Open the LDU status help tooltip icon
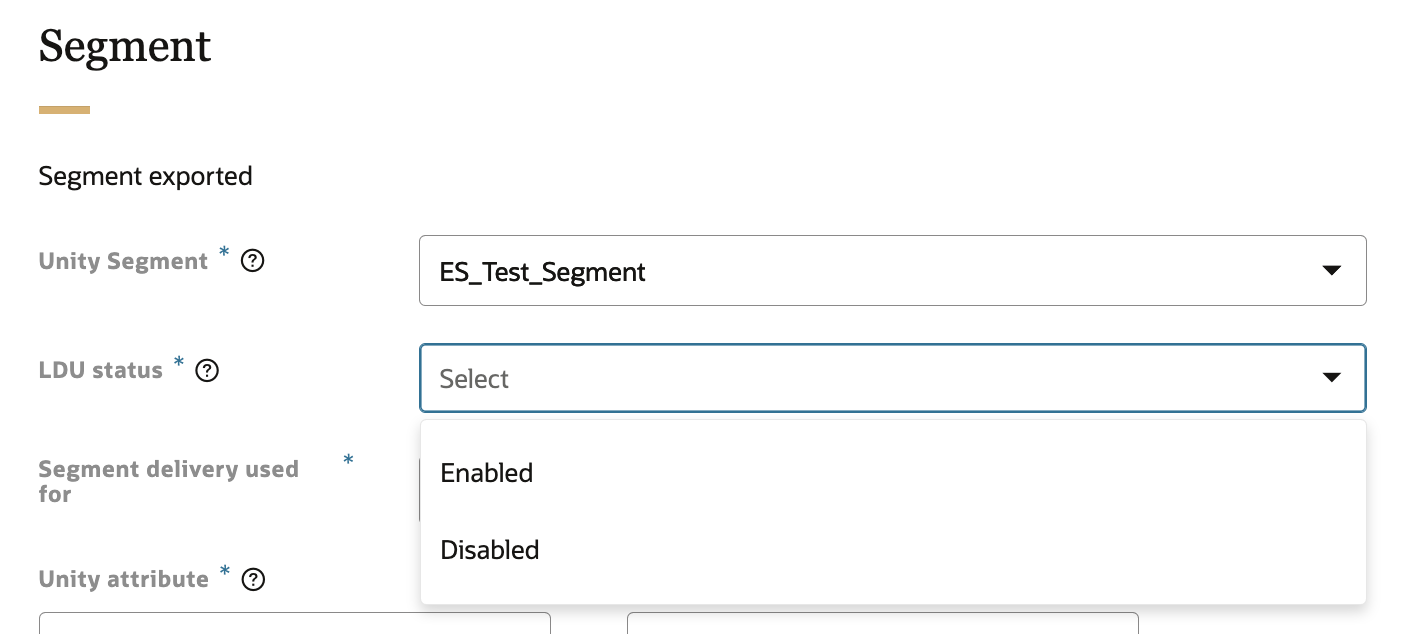Image resolution: width=1408 pixels, height=634 pixels. coord(207,371)
